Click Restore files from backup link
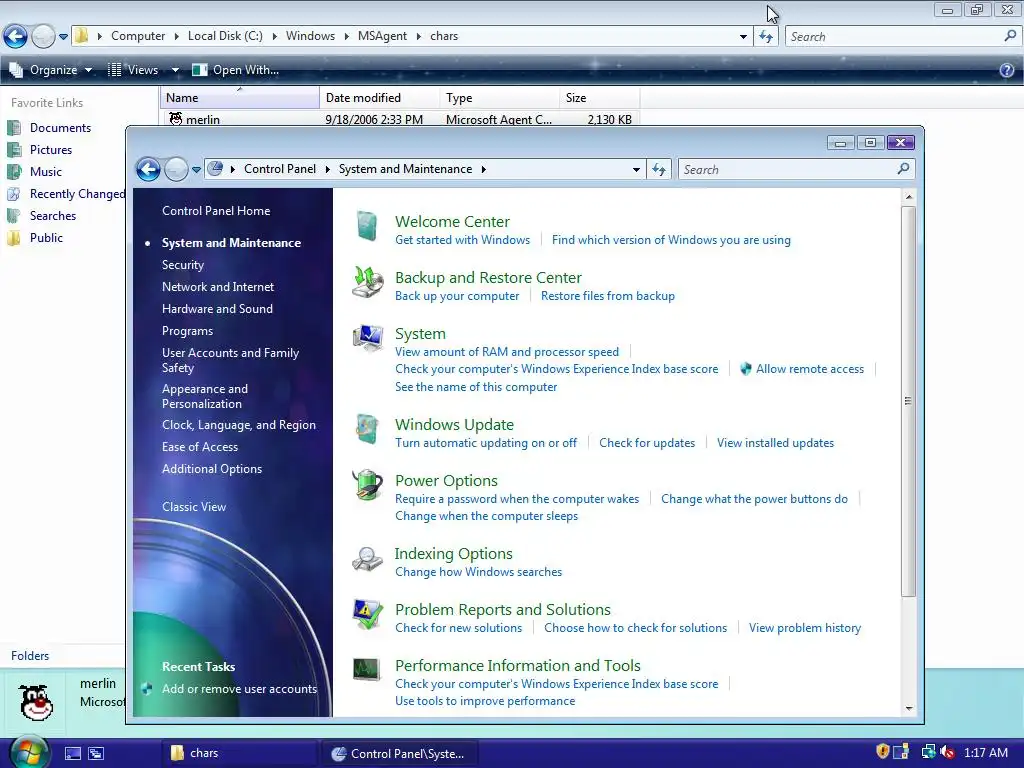The image size is (1024, 768). pyautogui.click(x=607, y=296)
